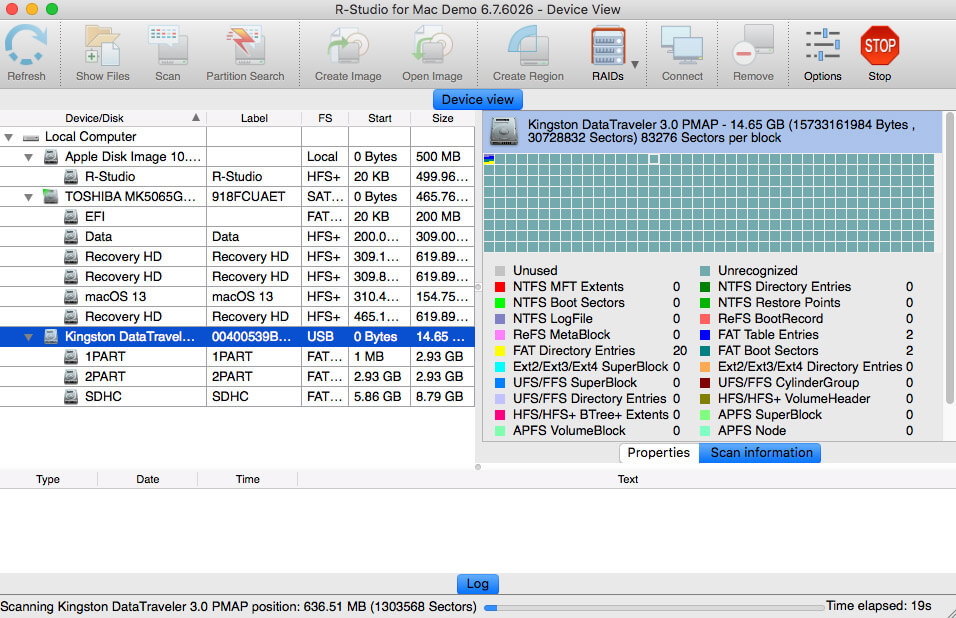Click the first colored block in scan map

coord(488,159)
